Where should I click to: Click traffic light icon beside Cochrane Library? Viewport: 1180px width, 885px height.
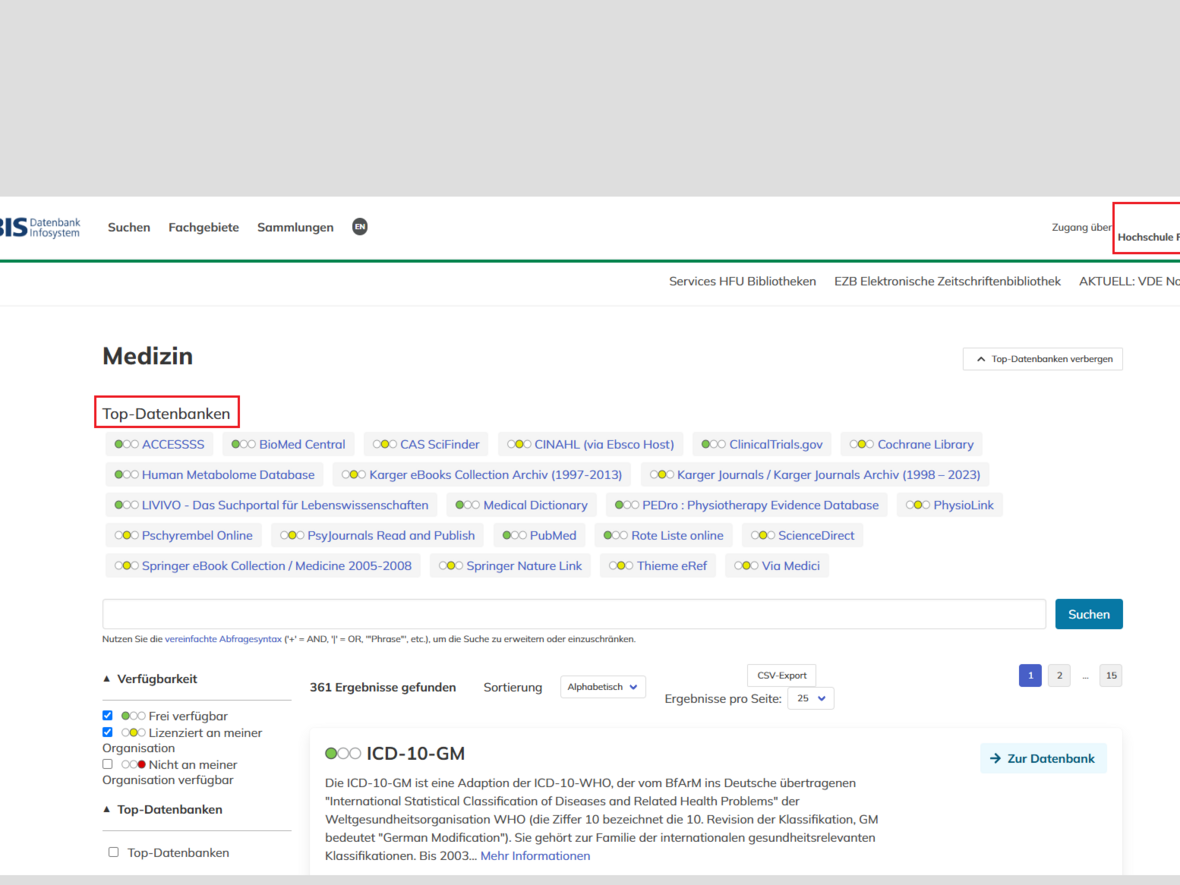click(x=862, y=445)
